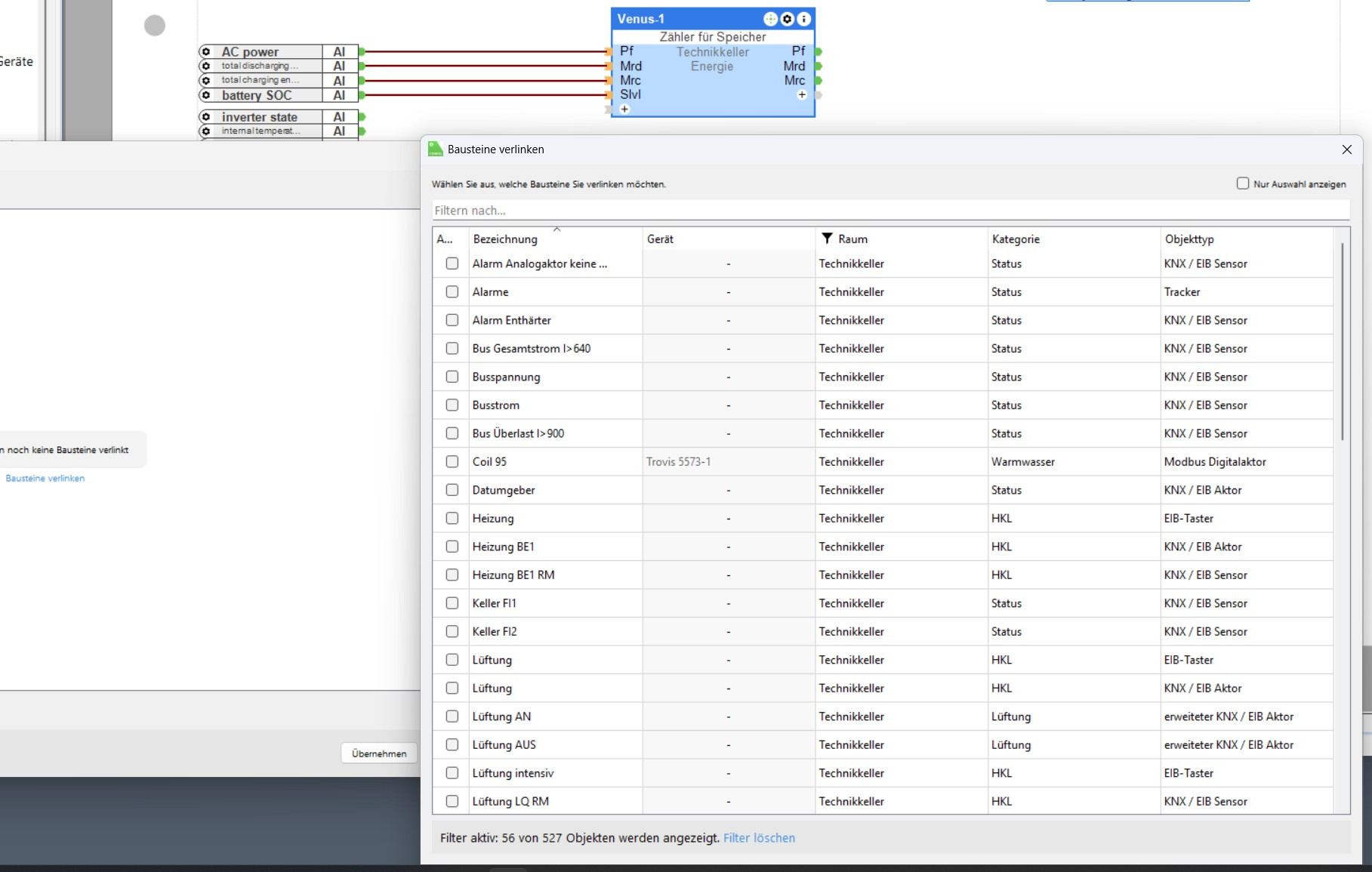Viewport: 1372px width, 872px height.
Task: Click the Raum column header
Action: (902, 239)
